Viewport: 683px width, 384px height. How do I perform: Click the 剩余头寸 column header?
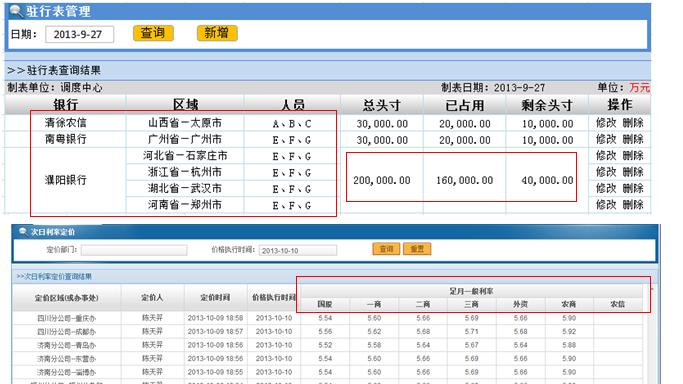pos(547,105)
